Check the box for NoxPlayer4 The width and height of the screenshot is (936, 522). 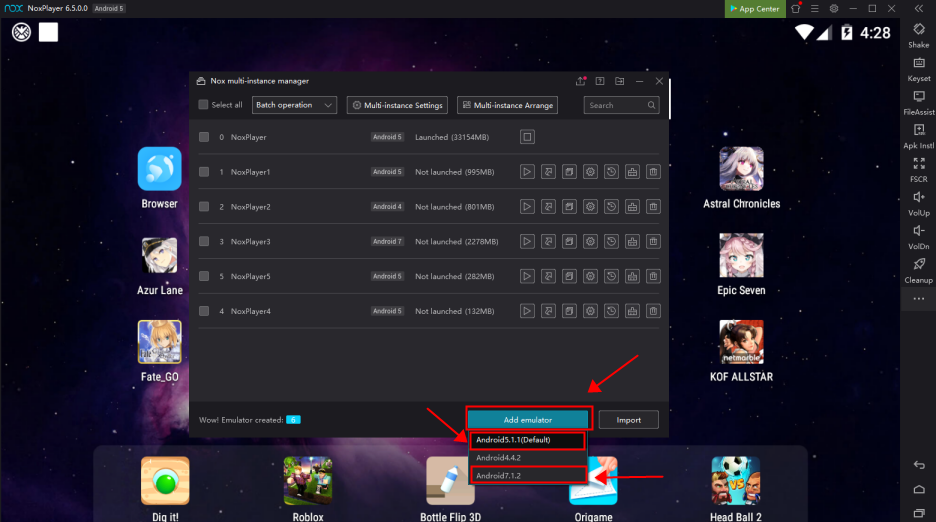(x=204, y=311)
